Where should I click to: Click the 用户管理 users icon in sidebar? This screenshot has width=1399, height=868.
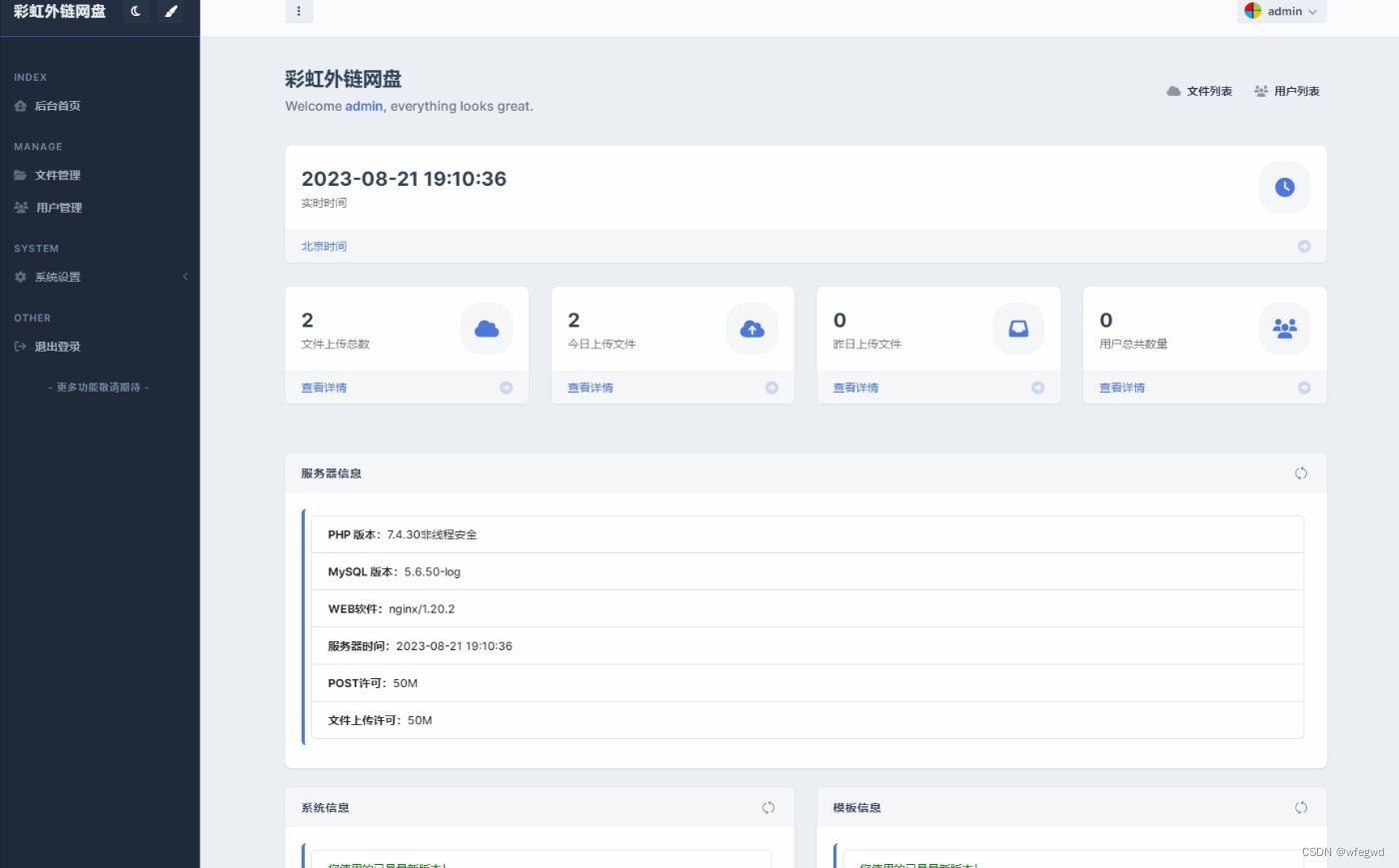tap(21, 207)
